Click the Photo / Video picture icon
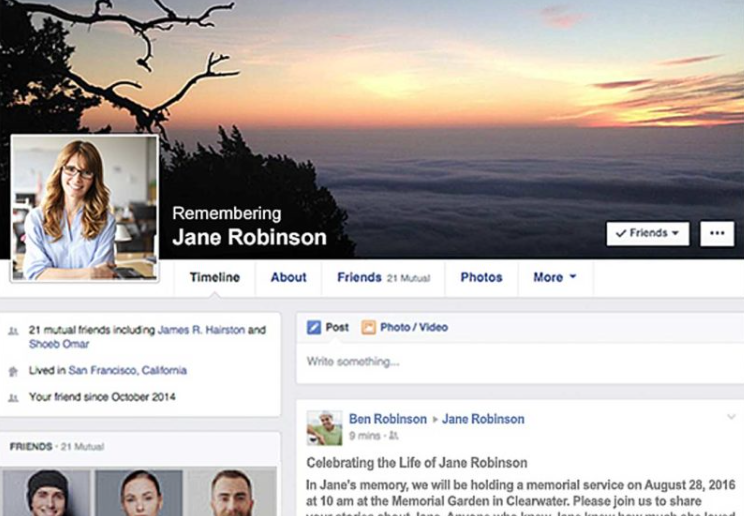744x516 pixels. [368, 327]
